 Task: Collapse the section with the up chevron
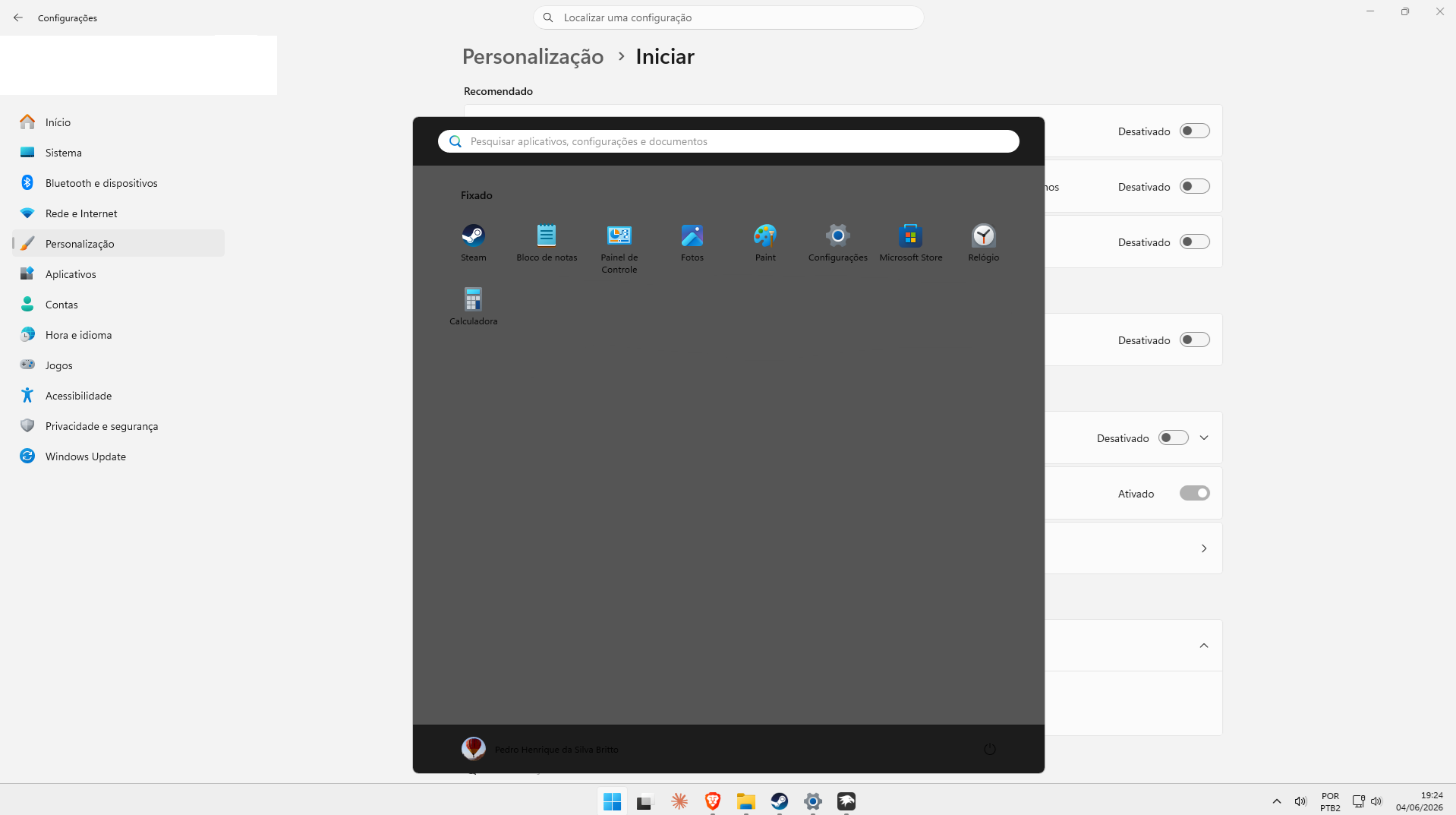(x=1204, y=646)
